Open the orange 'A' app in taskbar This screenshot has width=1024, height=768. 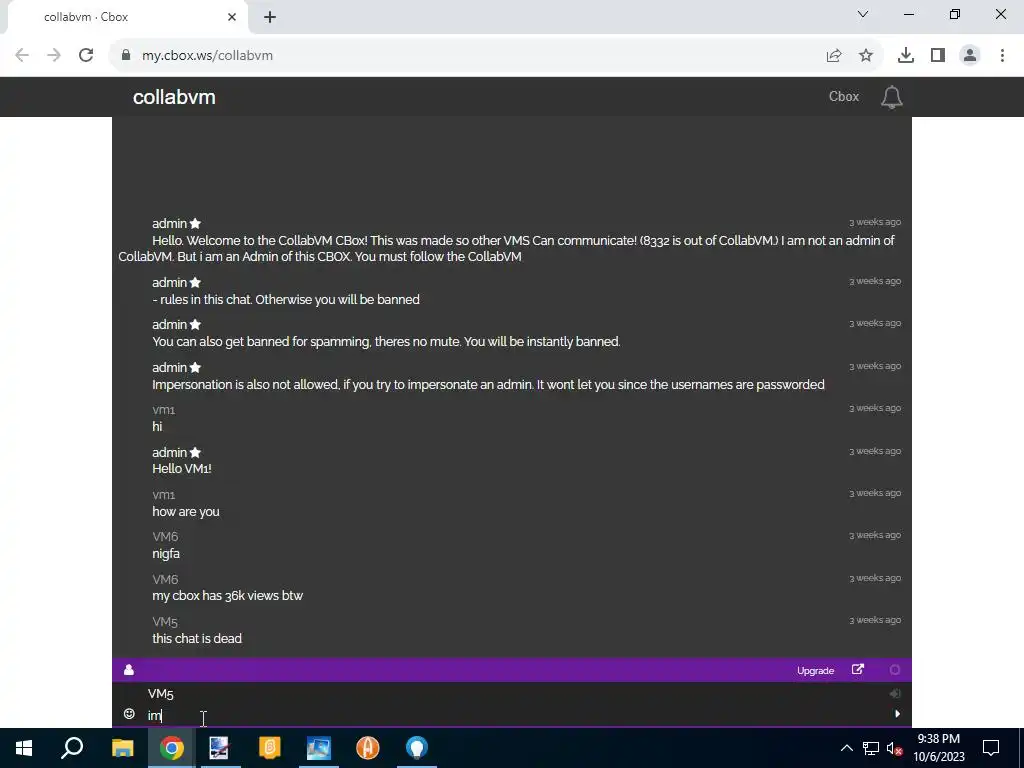(x=368, y=748)
